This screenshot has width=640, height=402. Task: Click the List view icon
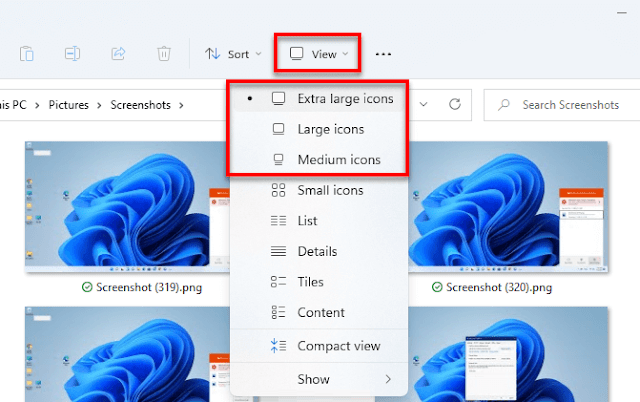[278, 221]
